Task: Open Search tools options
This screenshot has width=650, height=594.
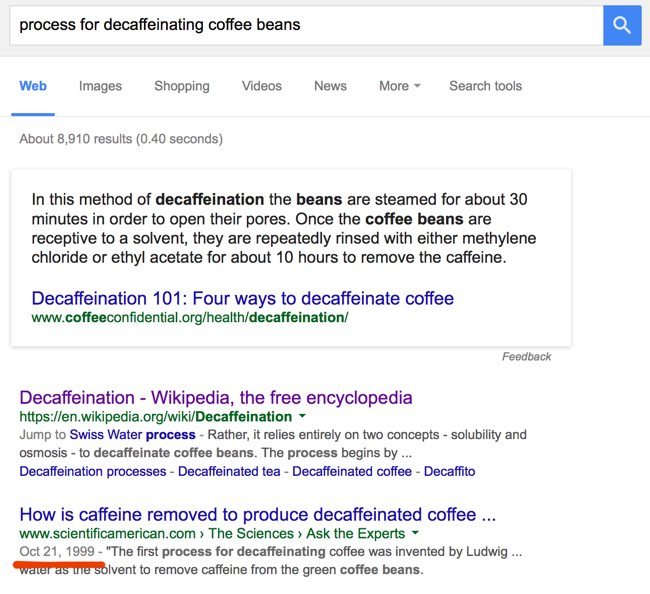Action: click(x=485, y=86)
